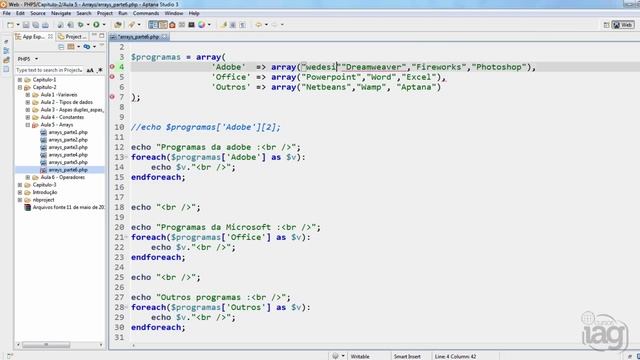Close the arrays_parte6.php editor tab
The height and width of the screenshot is (360, 640).
[x=164, y=37]
